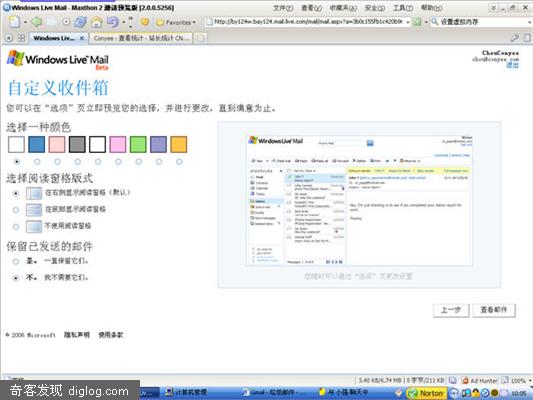Viewport: 533px width, 400px height.
Task: Open Favorites dropdown arrow
Action: (194, 22)
